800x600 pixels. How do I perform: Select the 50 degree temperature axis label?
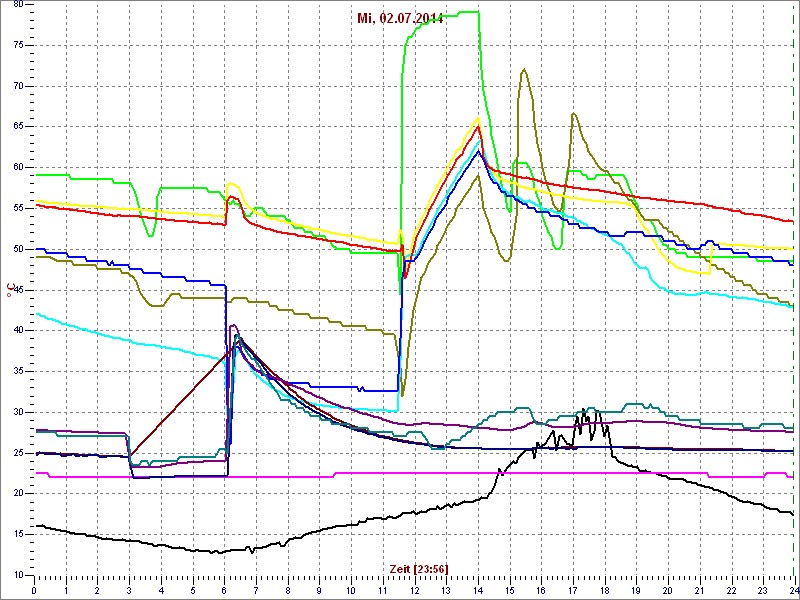point(17,249)
